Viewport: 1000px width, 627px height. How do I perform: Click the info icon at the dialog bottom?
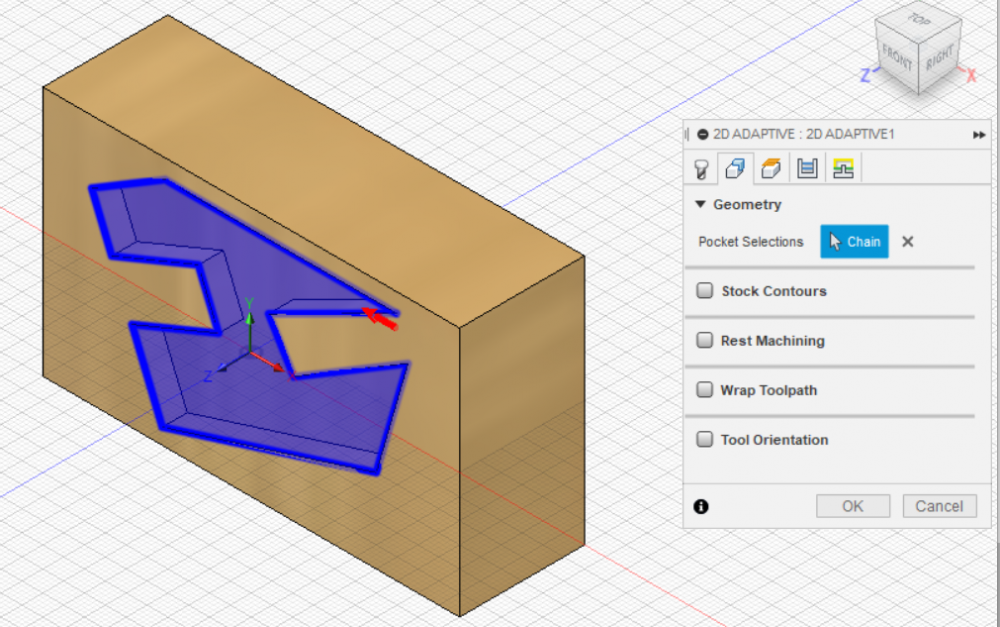pos(701,506)
